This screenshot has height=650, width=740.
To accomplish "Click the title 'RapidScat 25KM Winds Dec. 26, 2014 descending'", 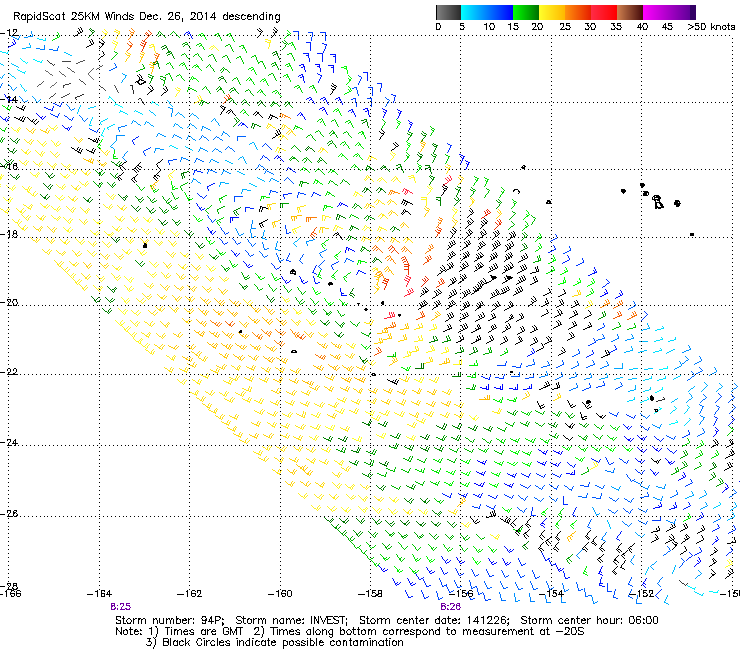I will [147, 17].
